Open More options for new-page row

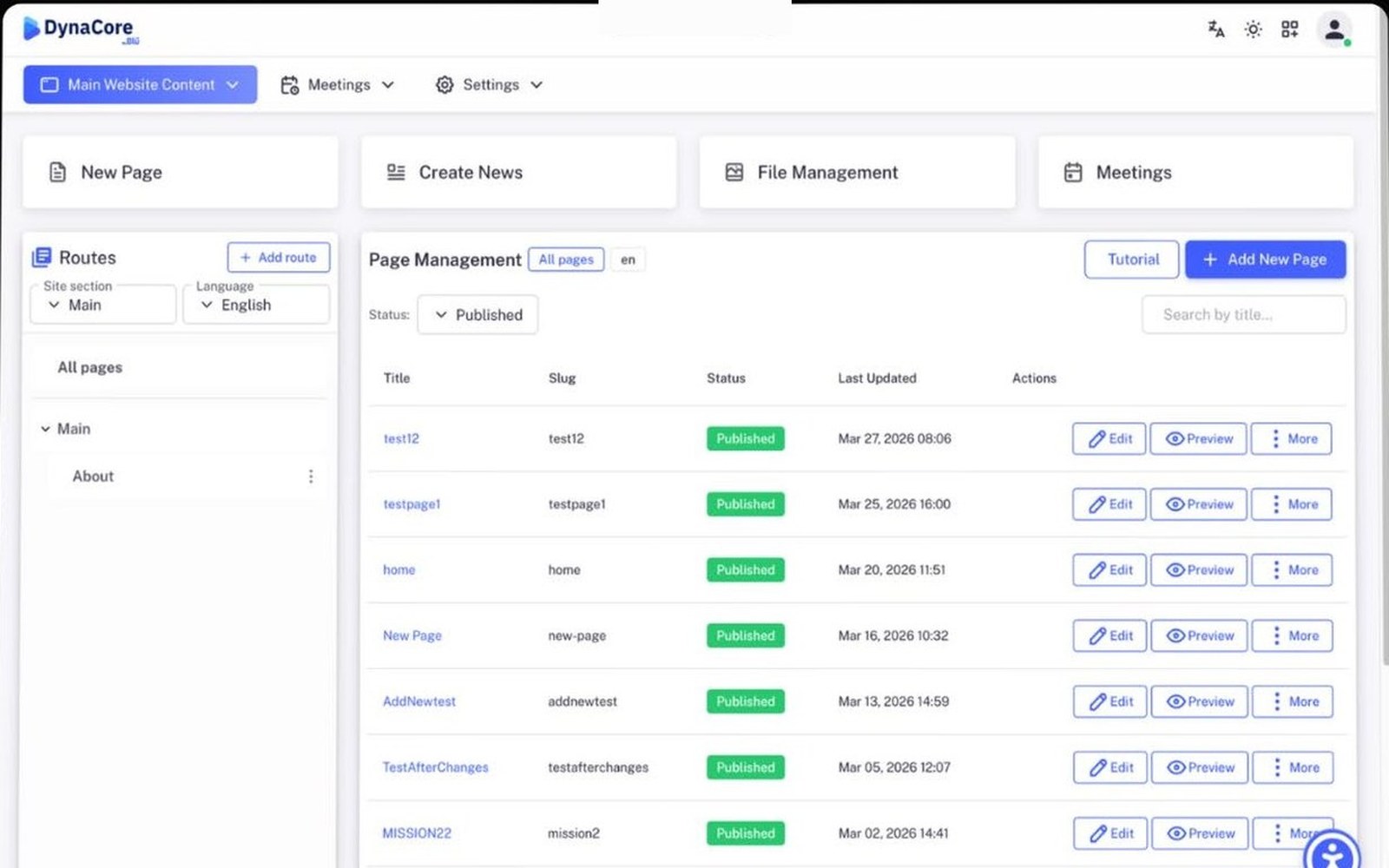1293,635
